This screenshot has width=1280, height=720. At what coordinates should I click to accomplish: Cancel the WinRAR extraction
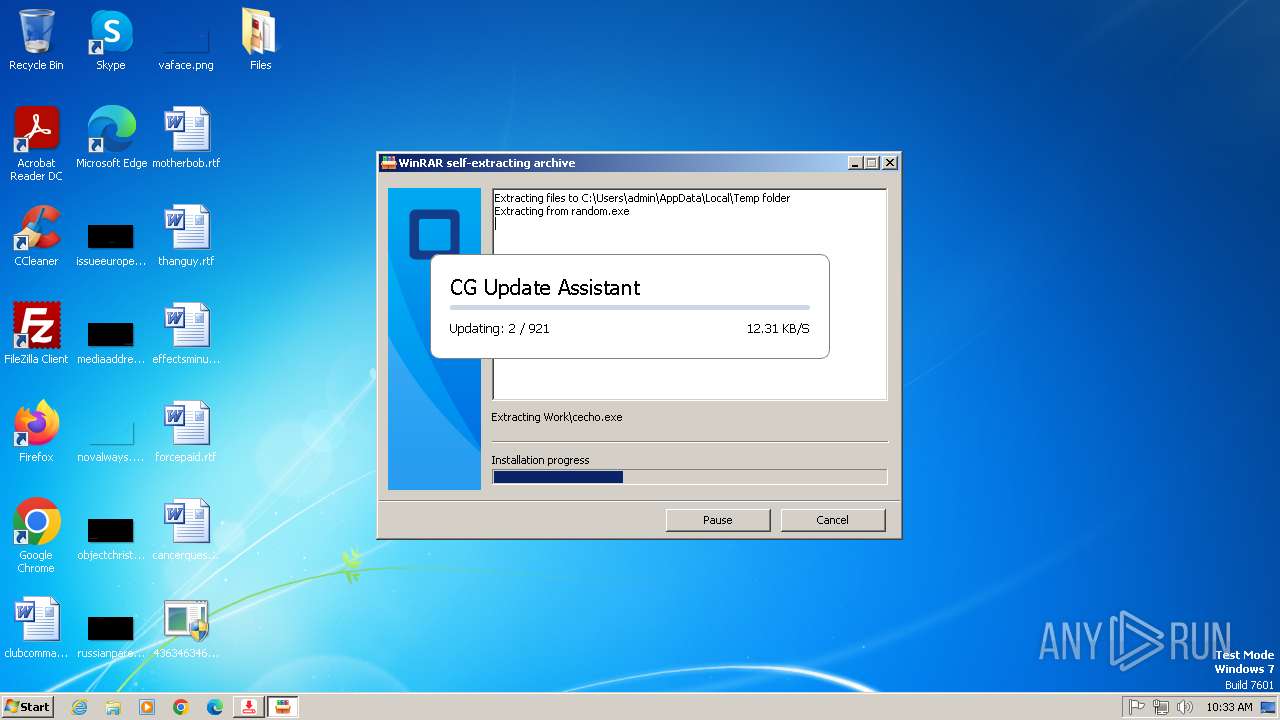click(833, 520)
